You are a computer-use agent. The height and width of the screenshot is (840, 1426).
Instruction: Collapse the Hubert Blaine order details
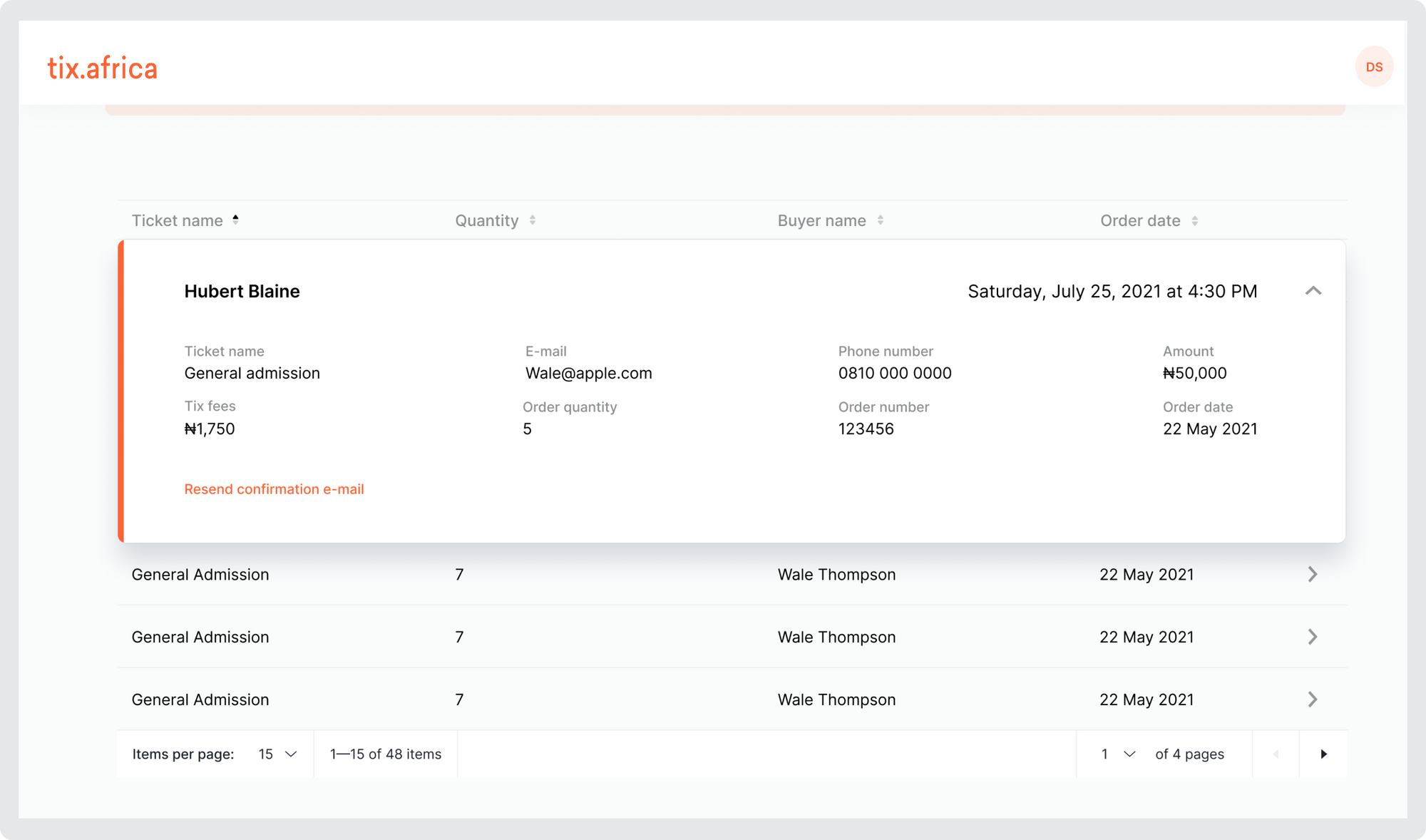pyautogui.click(x=1313, y=291)
